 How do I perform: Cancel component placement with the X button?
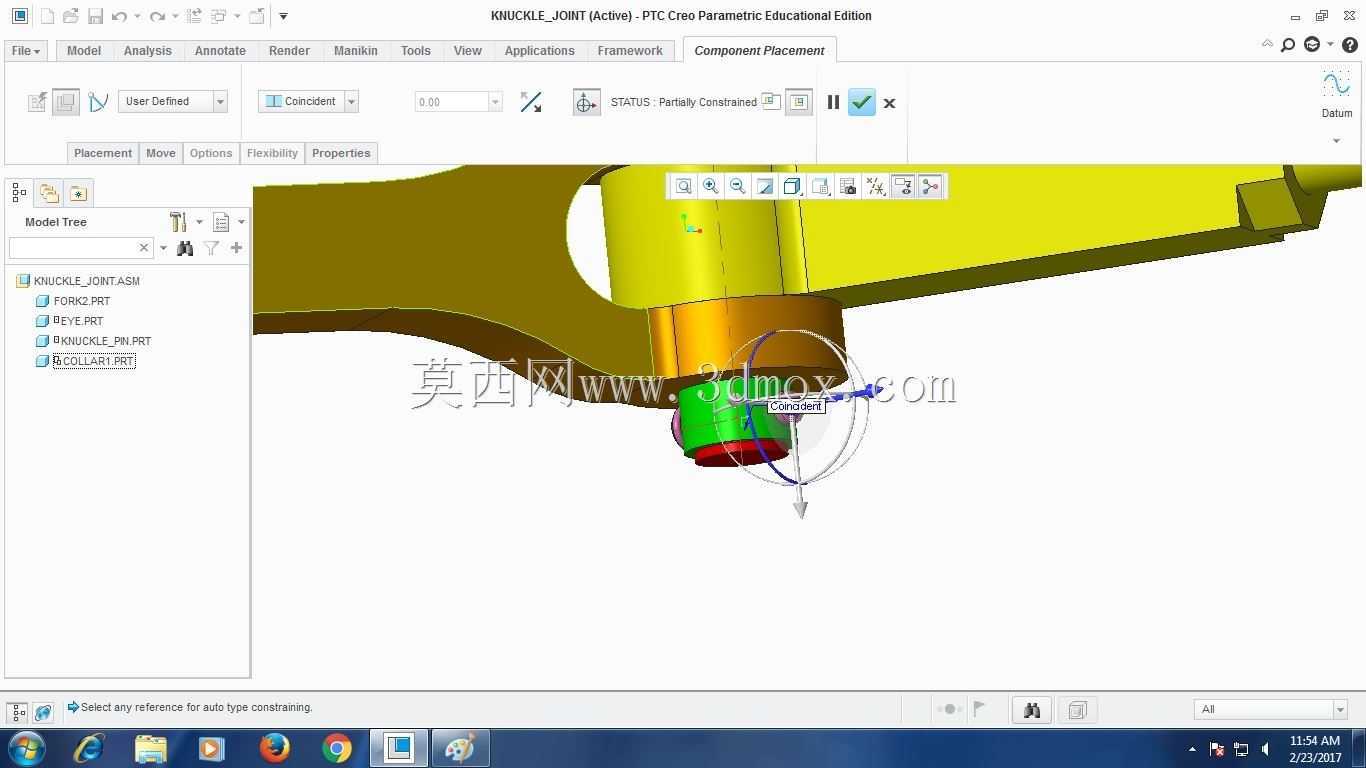pyautogui.click(x=889, y=102)
